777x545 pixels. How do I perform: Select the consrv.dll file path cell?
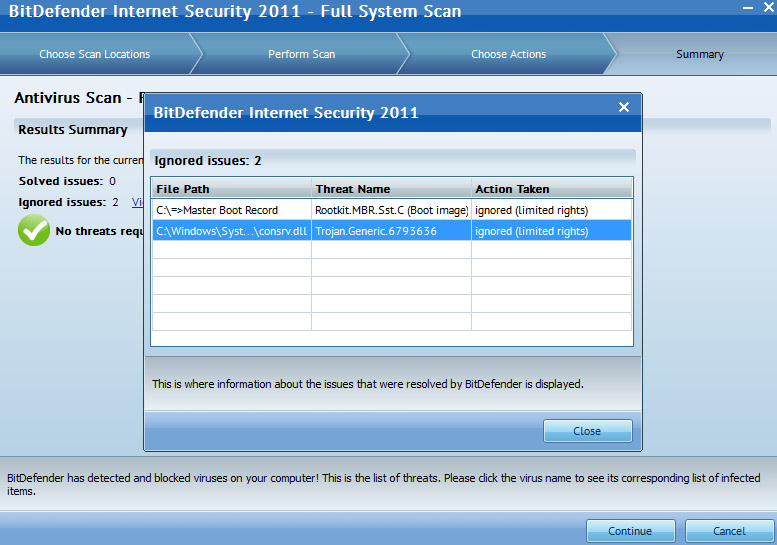(232, 231)
